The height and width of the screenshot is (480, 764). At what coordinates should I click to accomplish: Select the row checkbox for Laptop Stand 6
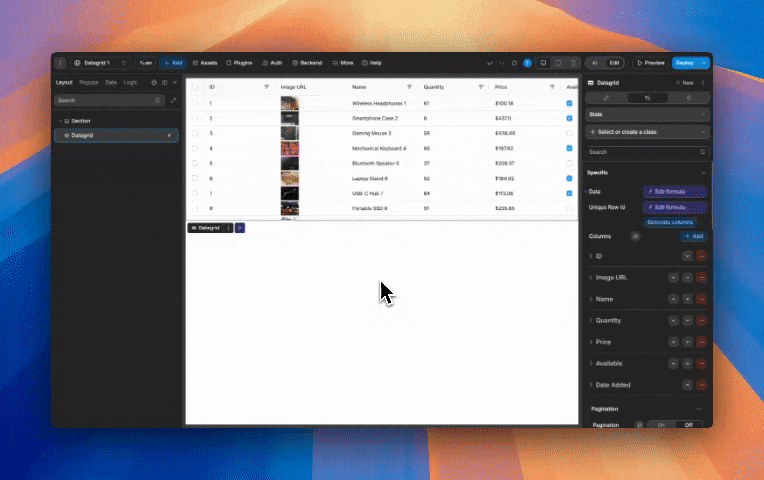pyautogui.click(x=195, y=178)
